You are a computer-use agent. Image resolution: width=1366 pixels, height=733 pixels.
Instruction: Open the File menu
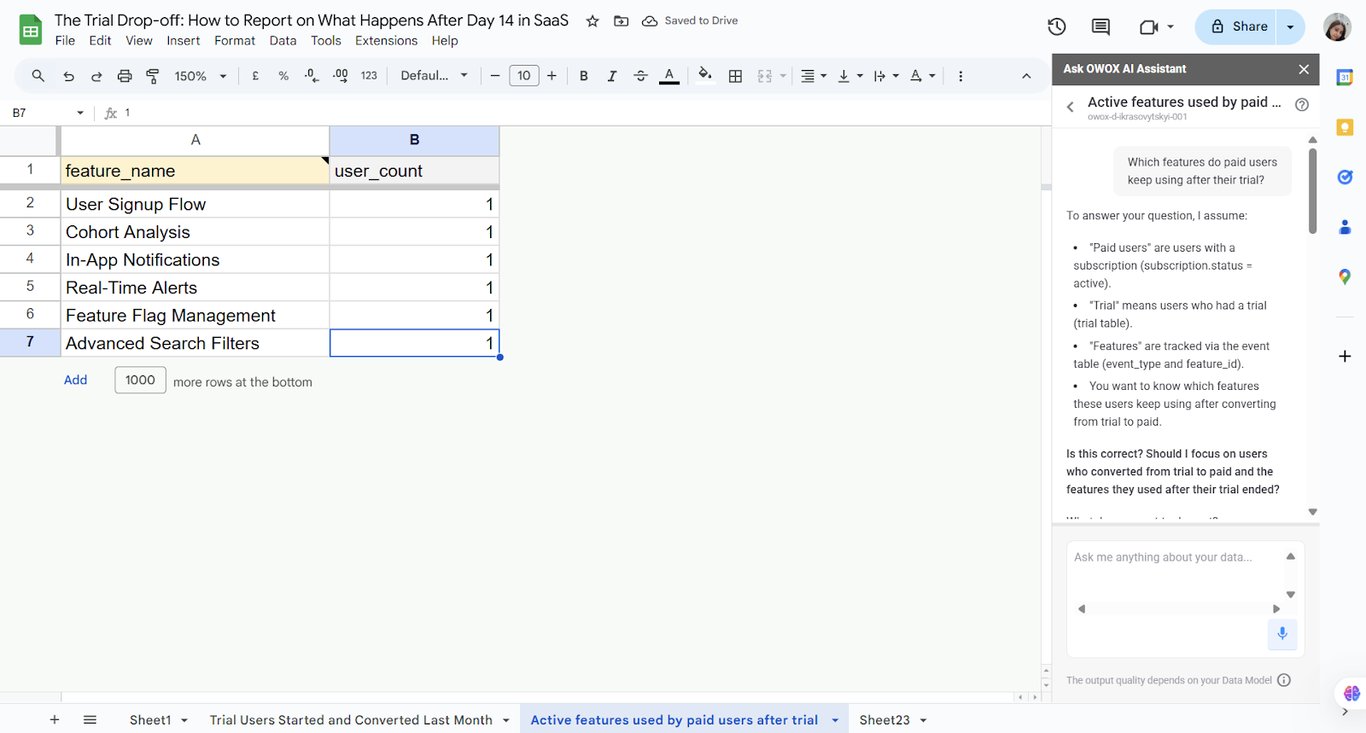pos(65,41)
